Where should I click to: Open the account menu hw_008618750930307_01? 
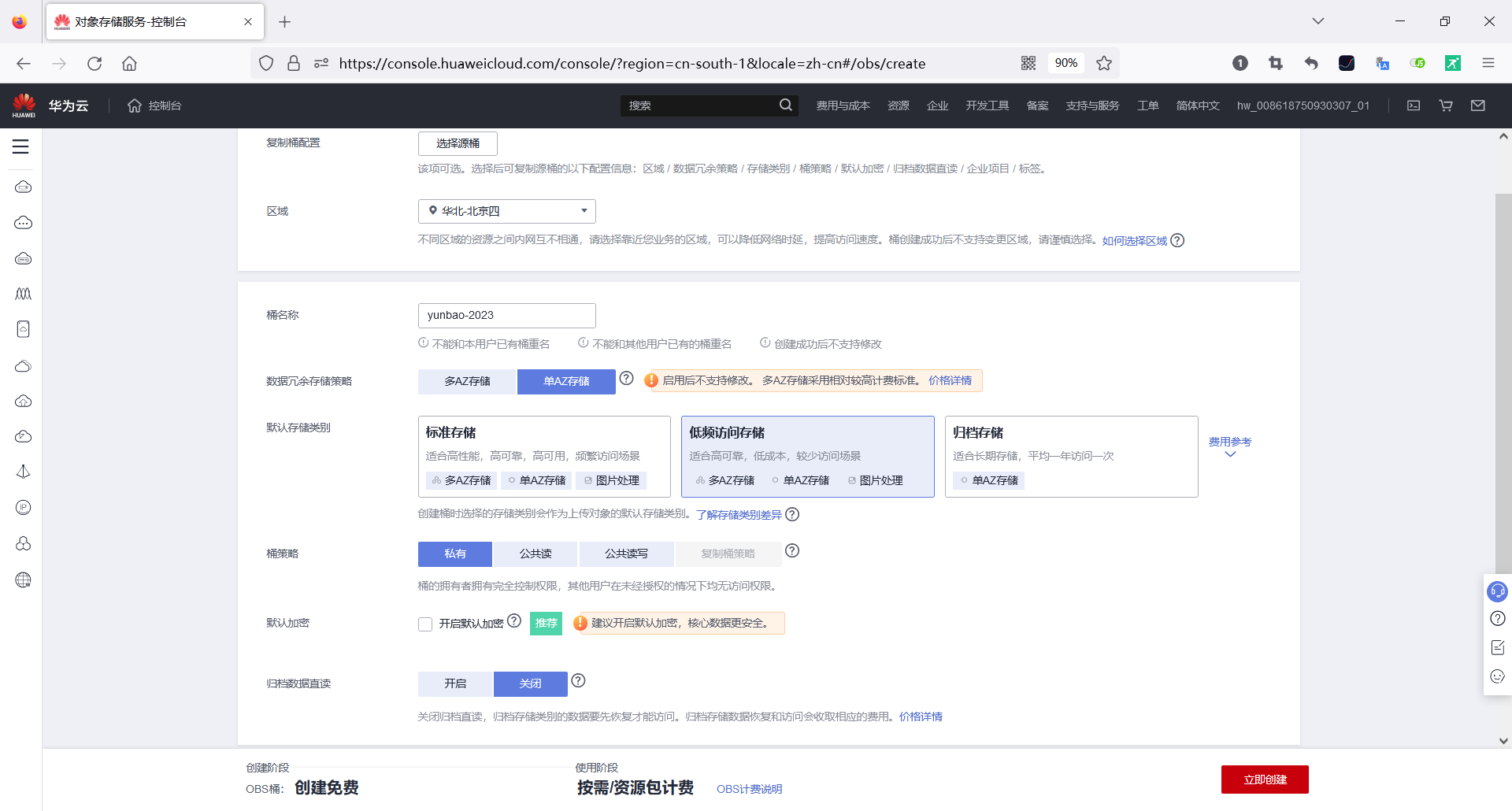(1303, 106)
